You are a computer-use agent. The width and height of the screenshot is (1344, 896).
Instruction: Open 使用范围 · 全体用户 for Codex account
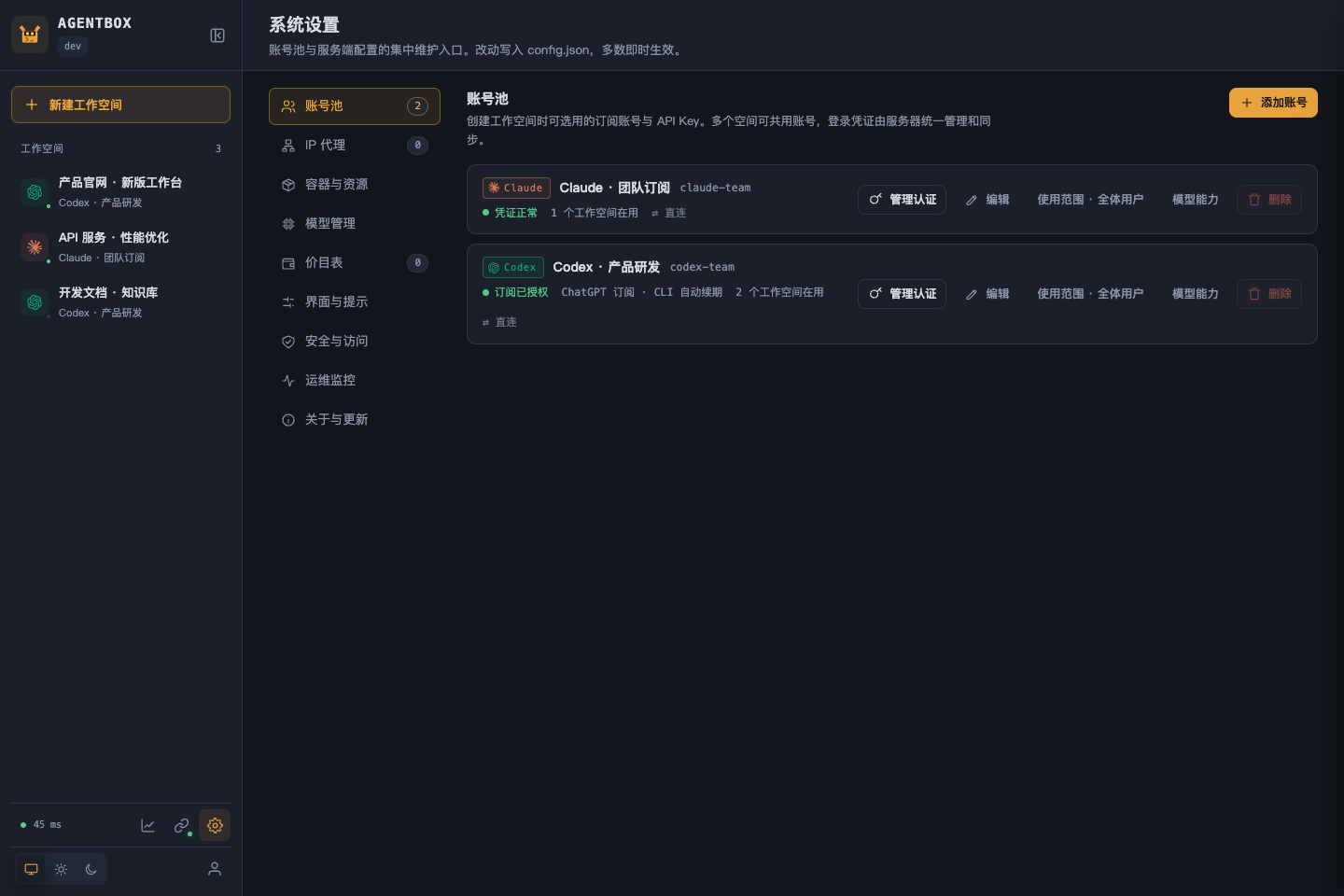coord(1090,294)
